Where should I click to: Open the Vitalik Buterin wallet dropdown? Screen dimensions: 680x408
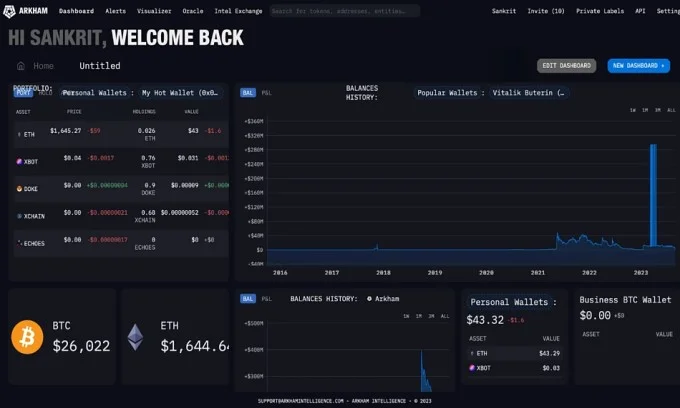coord(529,92)
